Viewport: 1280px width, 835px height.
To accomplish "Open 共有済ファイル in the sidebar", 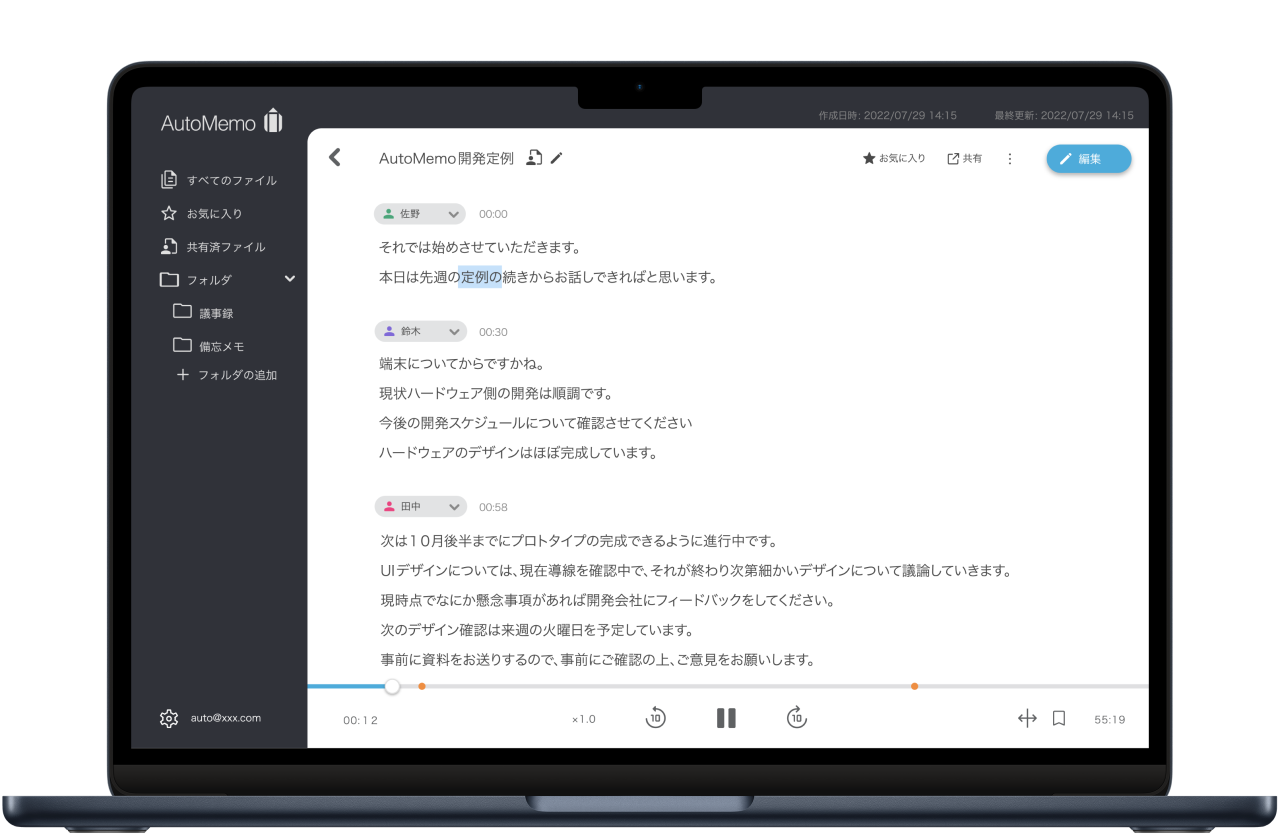I will (213, 247).
